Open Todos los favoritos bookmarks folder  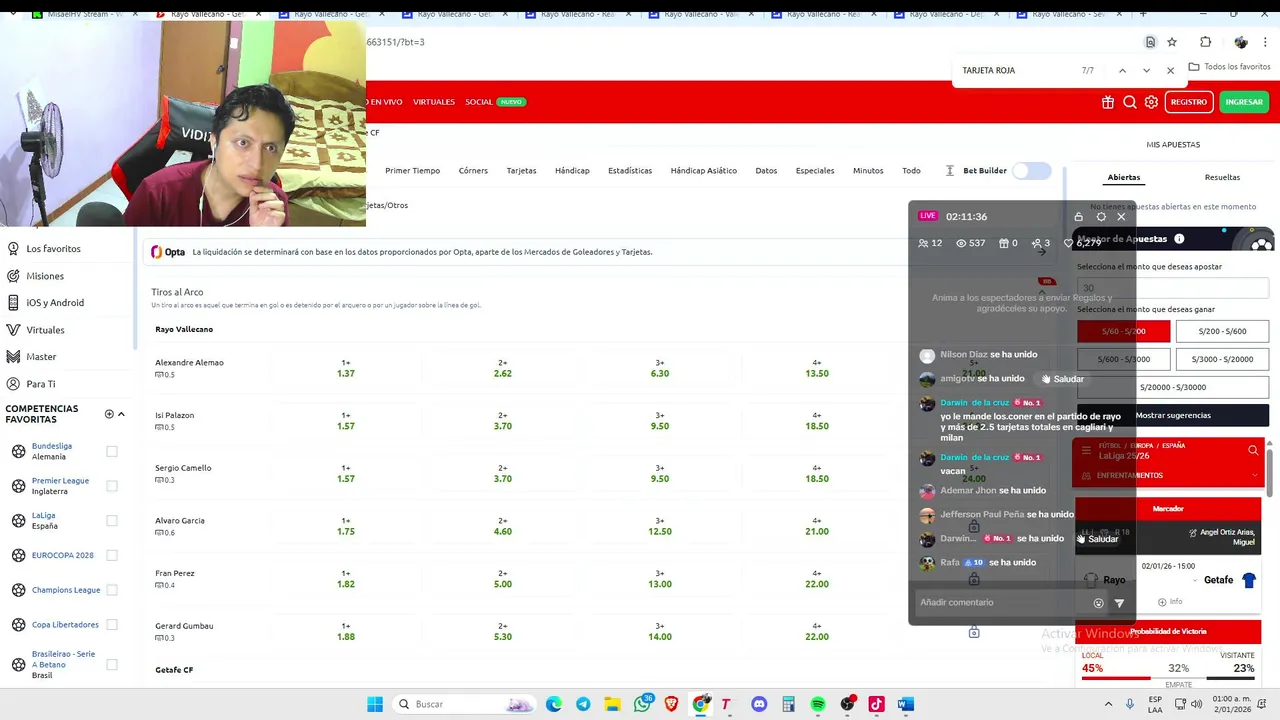[x=1229, y=66]
